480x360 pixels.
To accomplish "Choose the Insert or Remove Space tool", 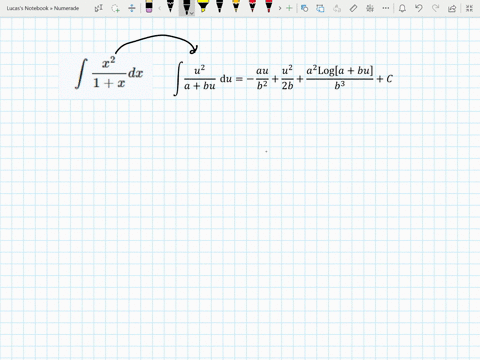I will point(132,8).
